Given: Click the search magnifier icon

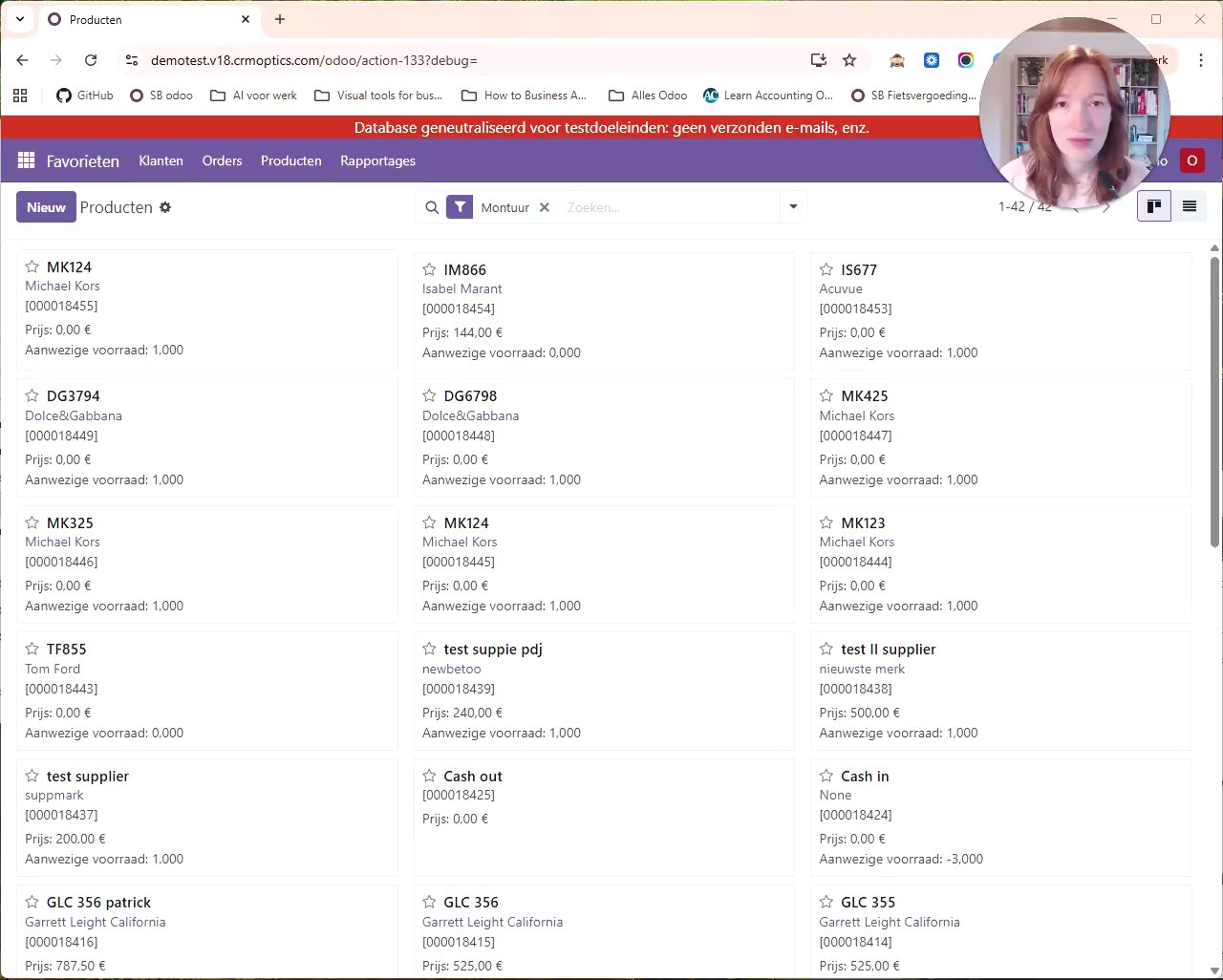Looking at the screenshot, I should [x=432, y=207].
